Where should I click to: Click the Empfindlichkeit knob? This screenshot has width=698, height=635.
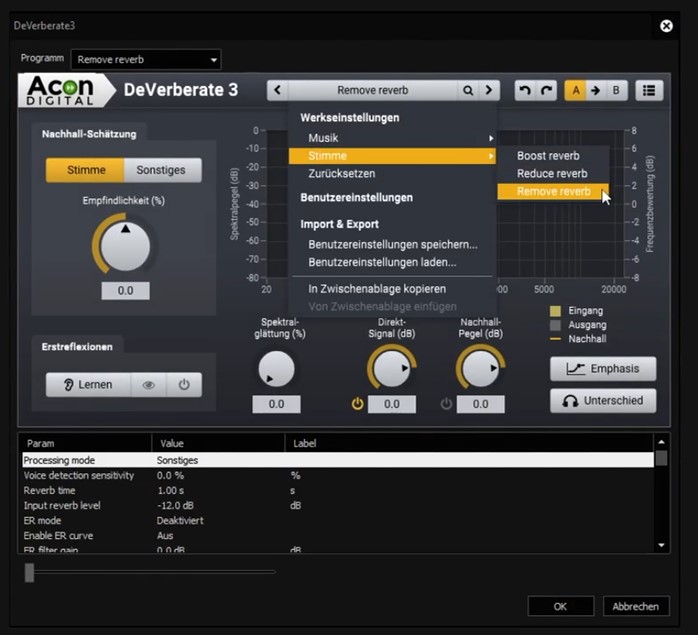coord(126,246)
